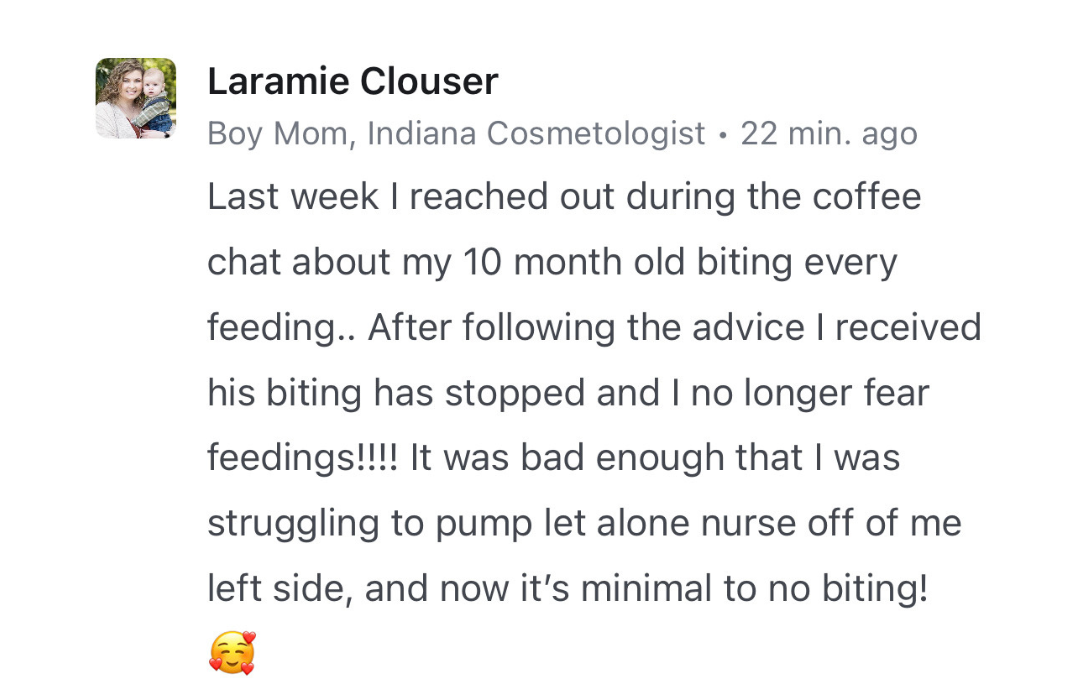Open Laramie Clouser's profile photo
This screenshot has height=700, width=1080.
135,98
